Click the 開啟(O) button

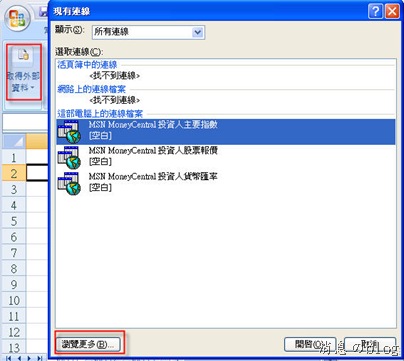(310, 344)
